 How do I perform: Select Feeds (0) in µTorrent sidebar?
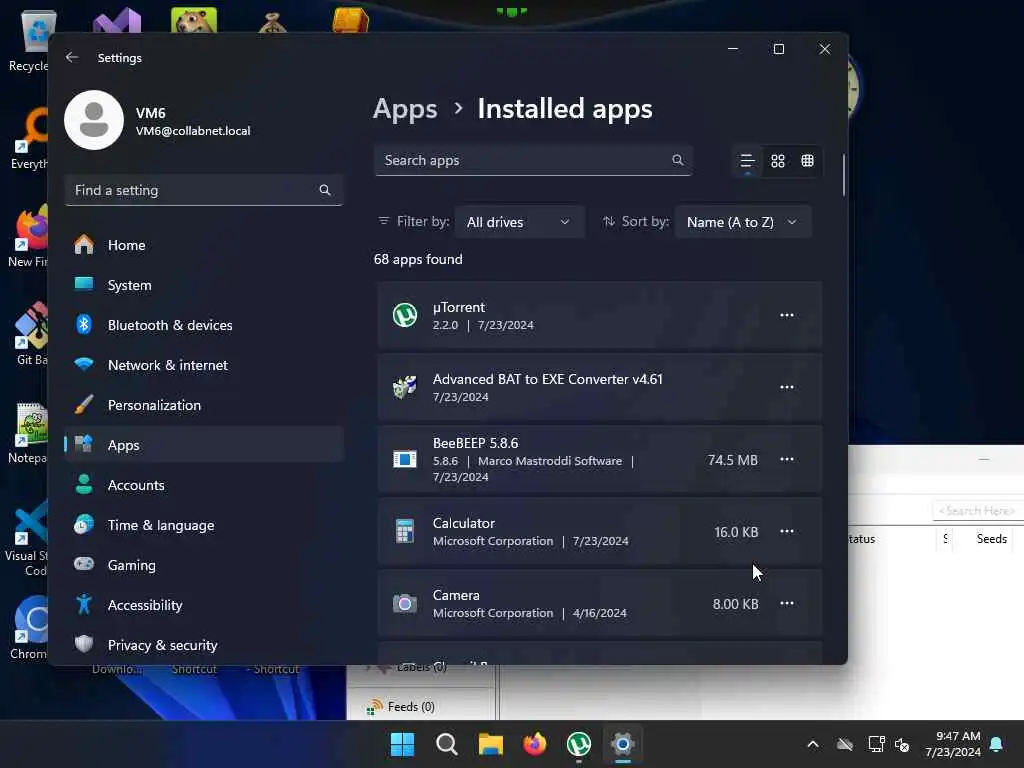[411, 707]
